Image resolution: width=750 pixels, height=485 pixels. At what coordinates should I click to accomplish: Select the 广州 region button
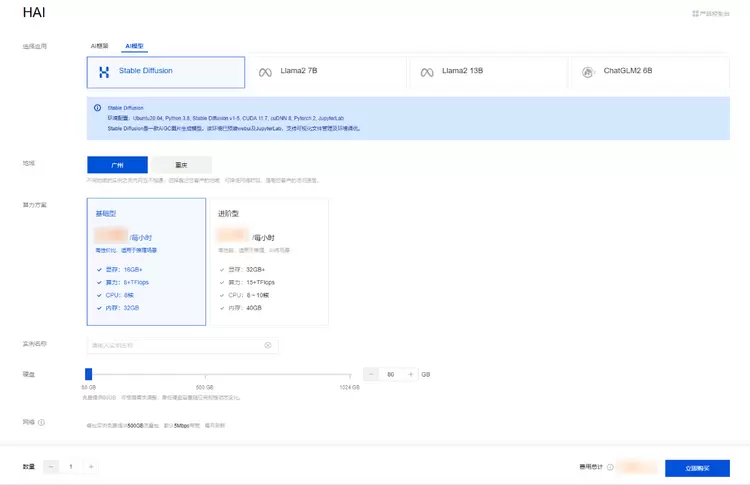click(x=117, y=165)
